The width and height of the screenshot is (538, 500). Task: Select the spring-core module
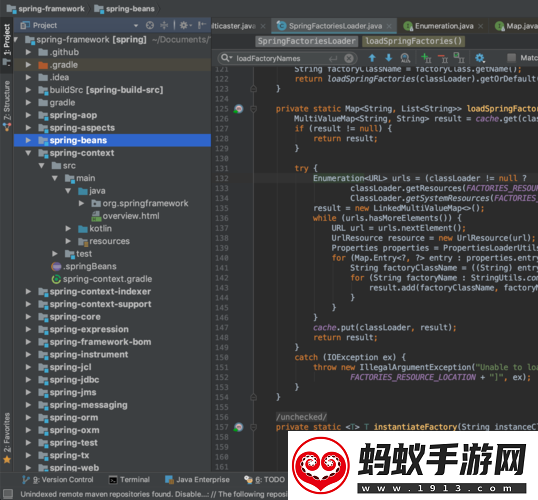click(x=69, y=317)
